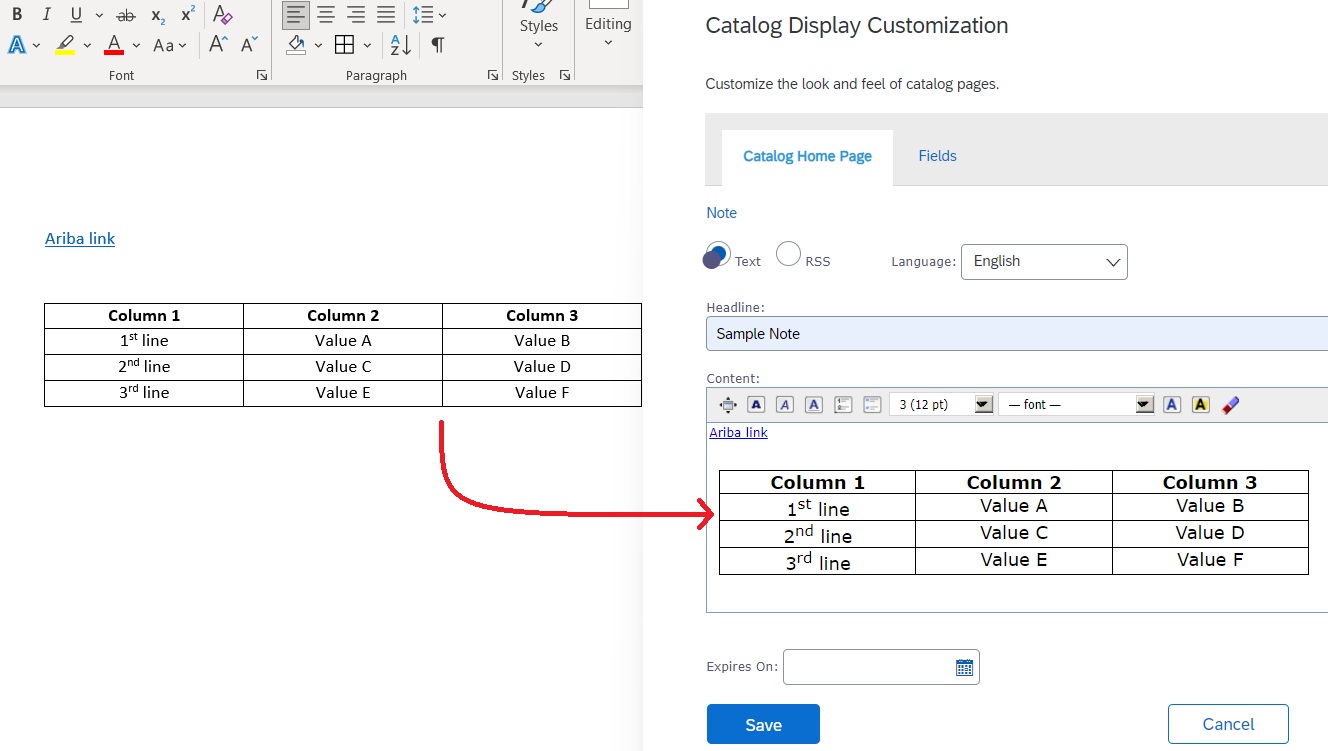Expand the 3 (12 pt) font size dropdown

pyautogui.click(x=983, y=405)
